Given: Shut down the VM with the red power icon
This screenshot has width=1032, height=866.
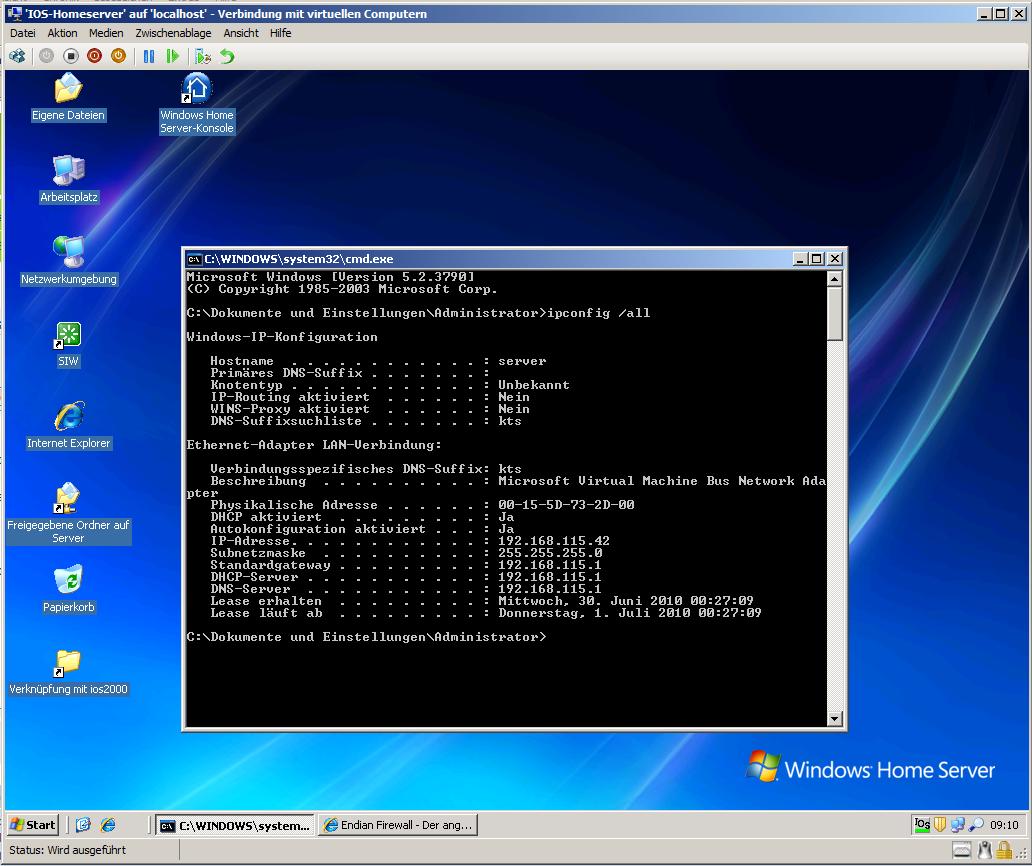Looking at the screenshot, I should (94, 56).
